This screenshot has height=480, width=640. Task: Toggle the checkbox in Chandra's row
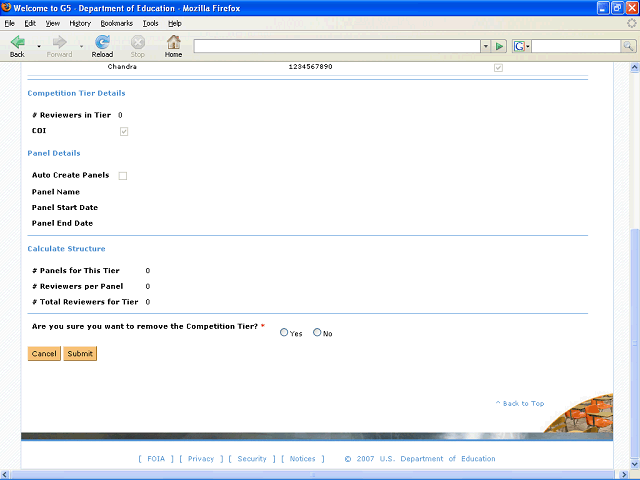click(498, 68)
